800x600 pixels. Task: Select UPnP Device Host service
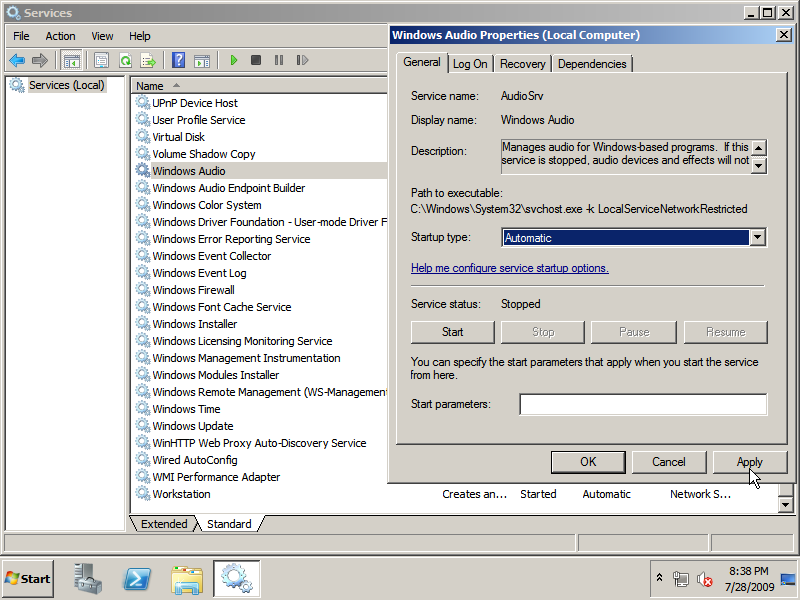coord(195,103)
